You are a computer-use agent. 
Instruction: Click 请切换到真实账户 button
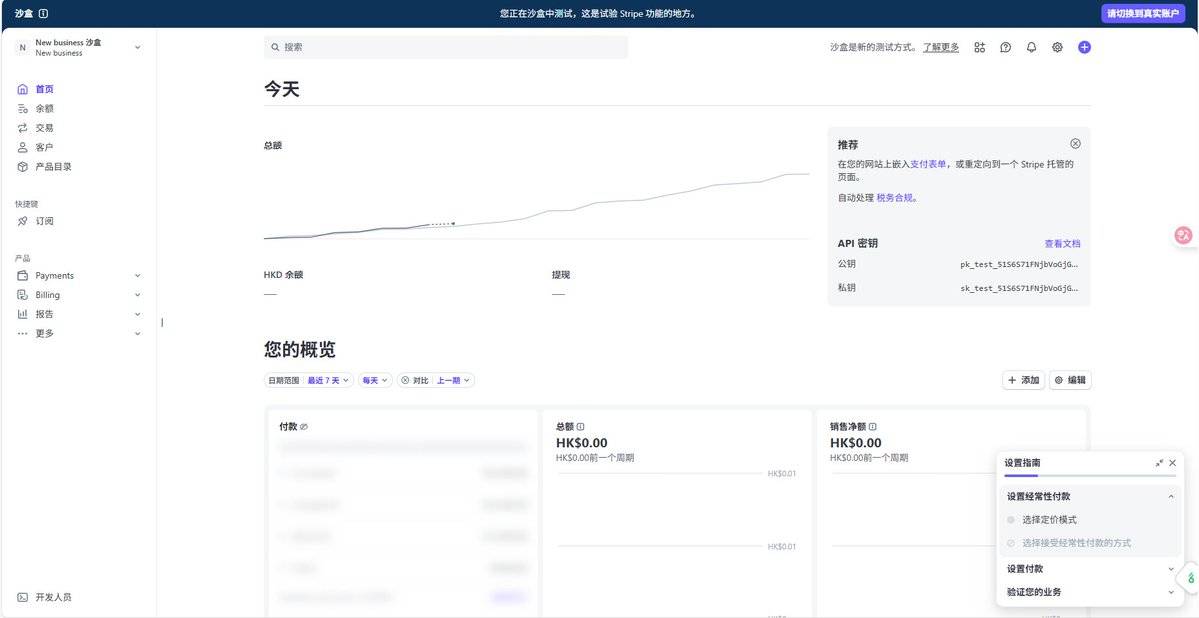tap(1144, 14)
